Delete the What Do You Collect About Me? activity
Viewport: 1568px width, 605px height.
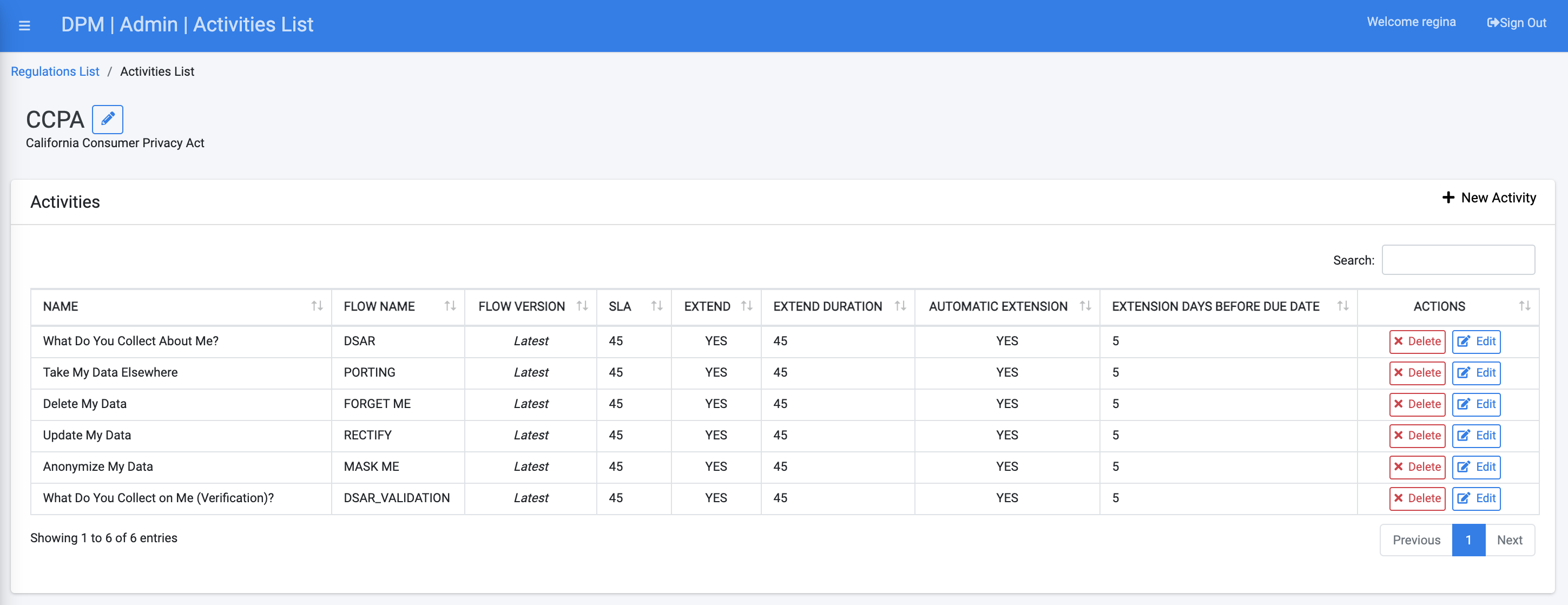coord(1417,341)
